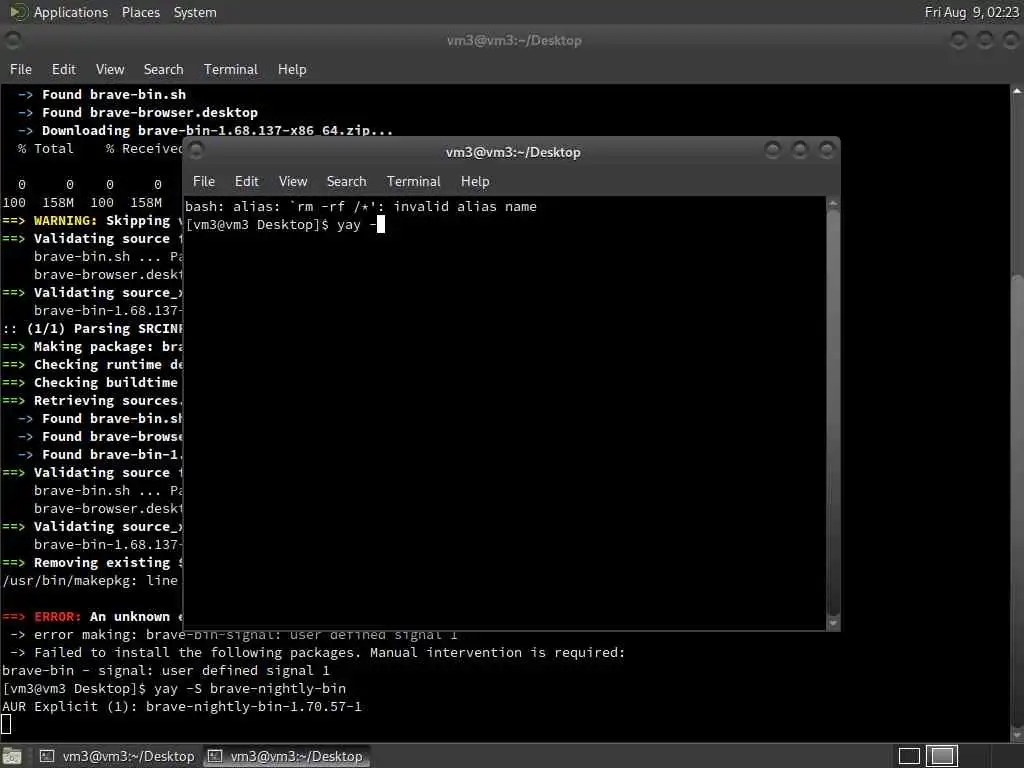The height and width of the screenshot is (768, 1024).
Task: Close the front terminal window
Action: 826,151
